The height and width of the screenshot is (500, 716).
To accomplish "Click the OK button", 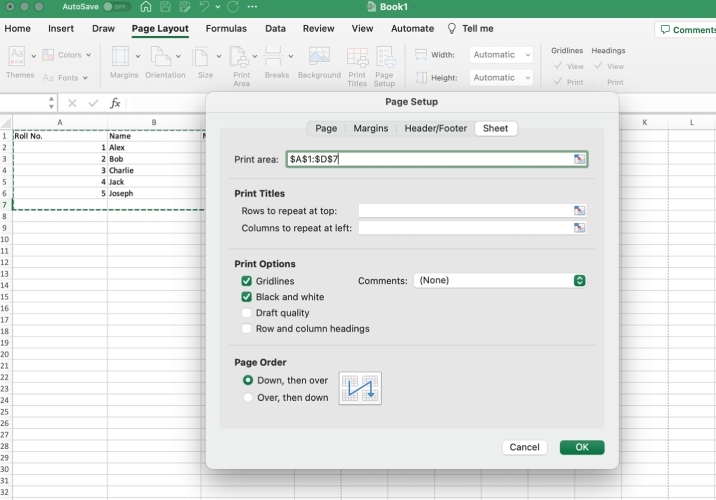I will coord(581,447).
